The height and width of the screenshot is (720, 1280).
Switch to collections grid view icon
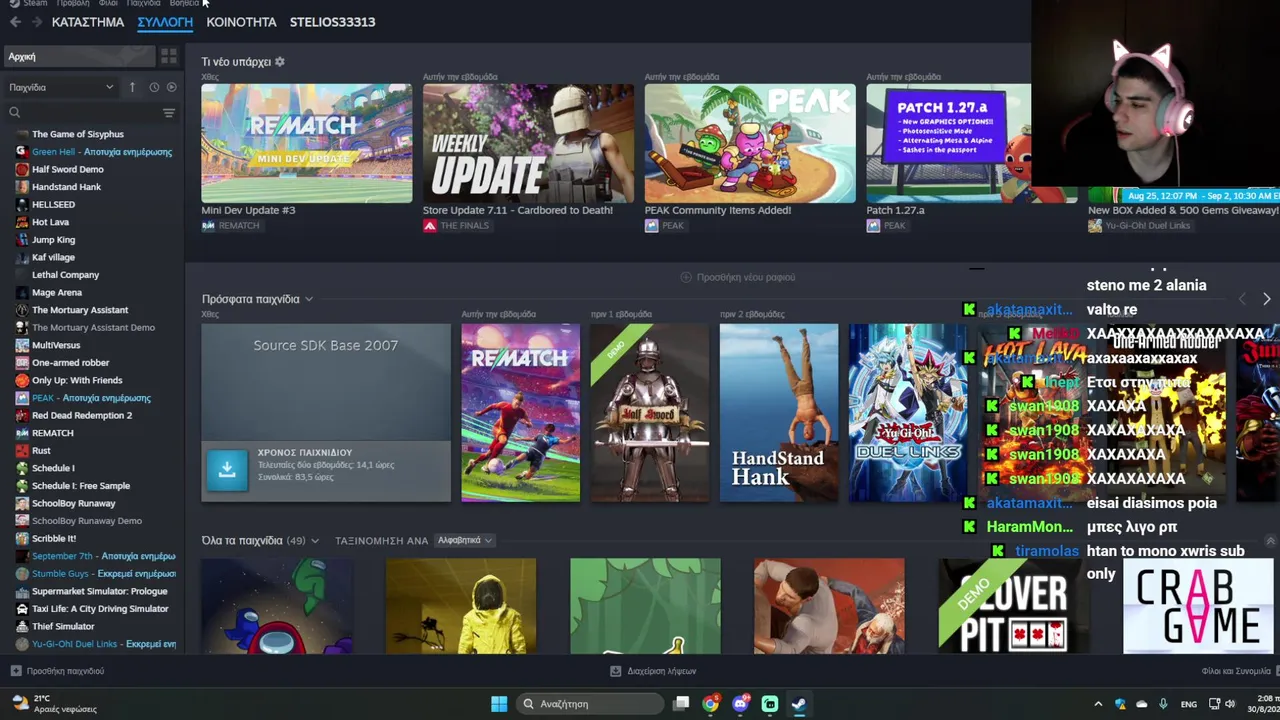[x=168, y=57]
